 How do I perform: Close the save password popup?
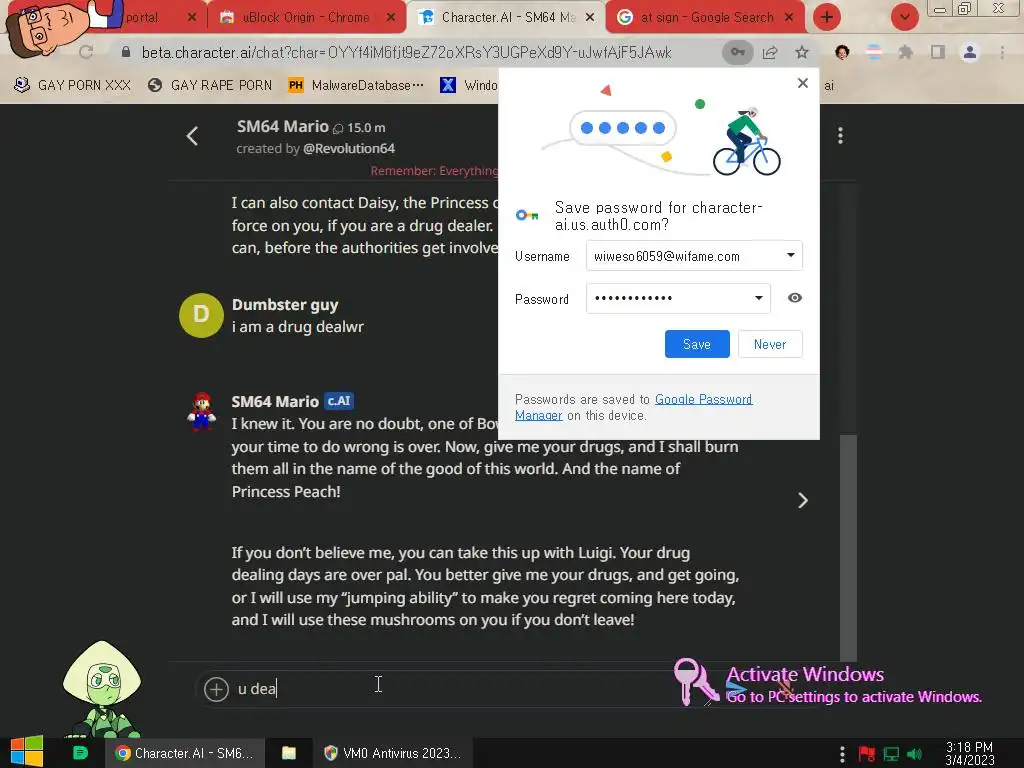pyautogui.click(x=803, y=83)
